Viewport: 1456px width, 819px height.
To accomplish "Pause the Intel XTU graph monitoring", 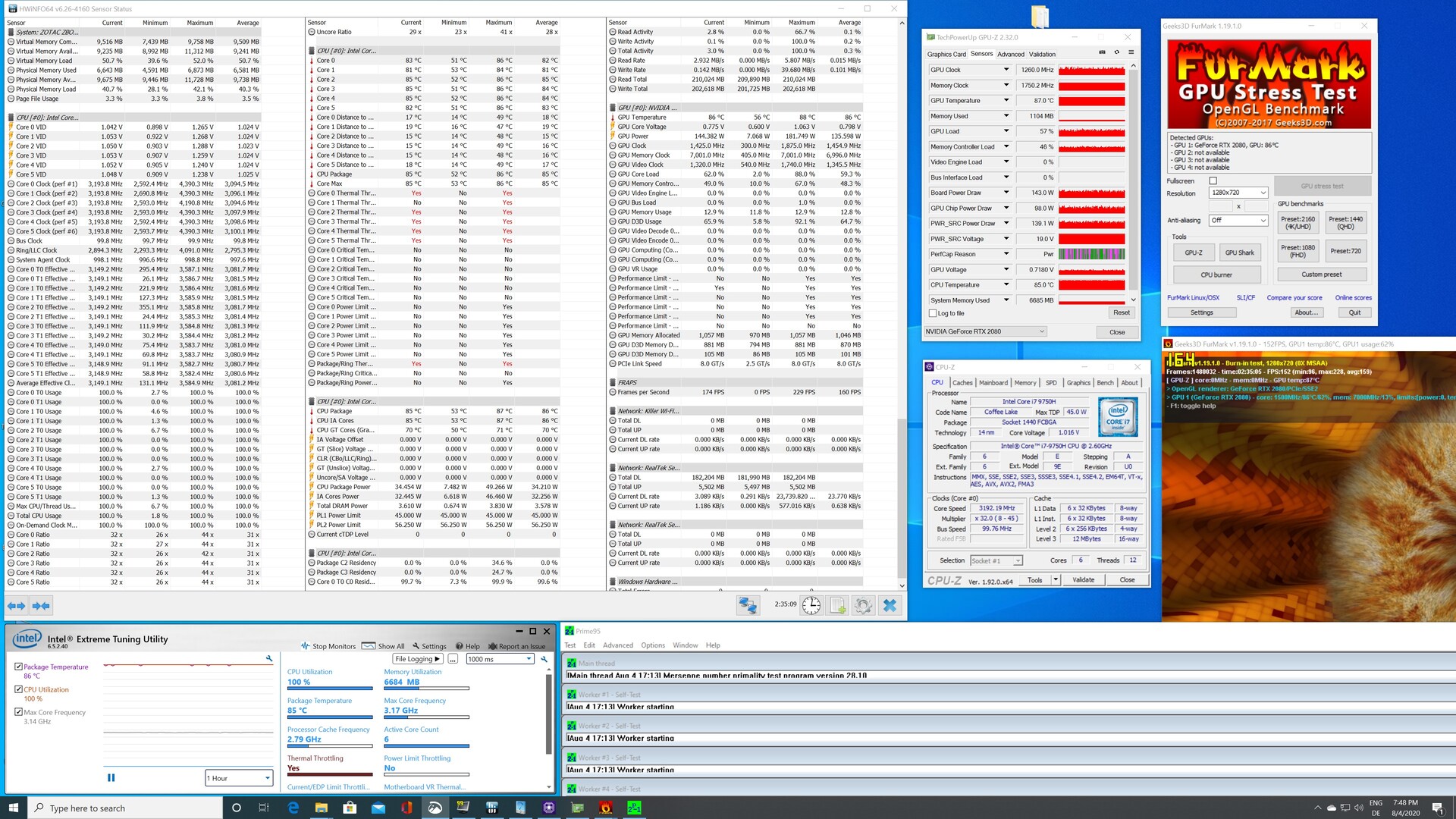I will 111,777.
